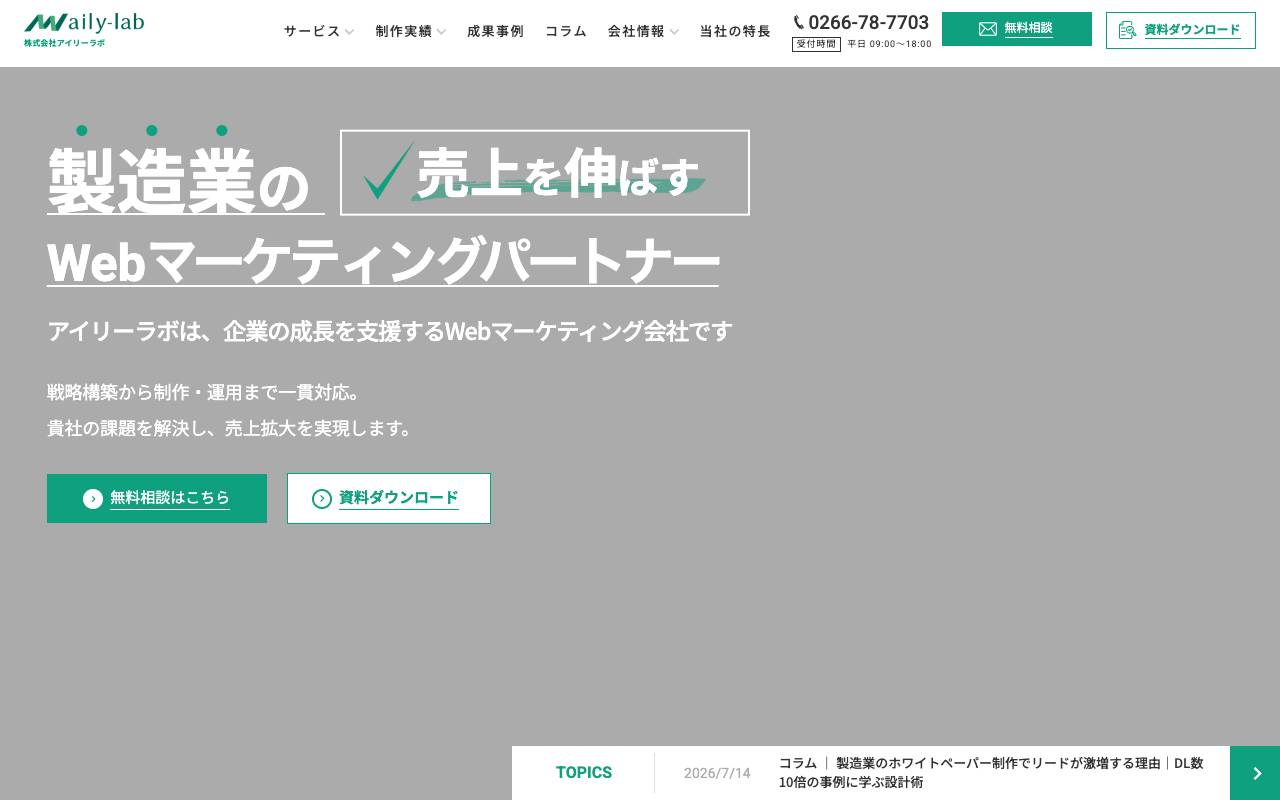
Task: Click the 受付時間 label
Action: point(816,44)
